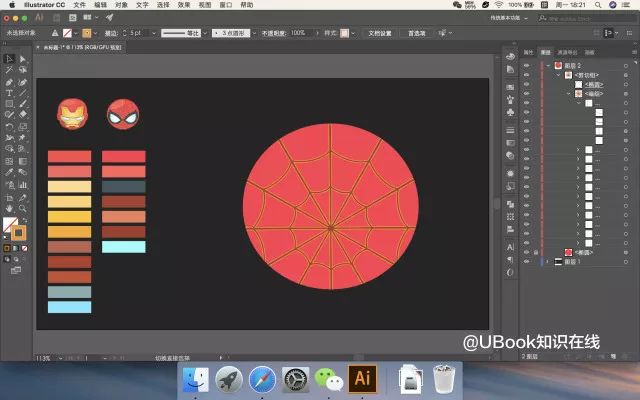Expand the 图层 1 layer
This screenshot has height=400, width=640.
click(x=547, y=262)
